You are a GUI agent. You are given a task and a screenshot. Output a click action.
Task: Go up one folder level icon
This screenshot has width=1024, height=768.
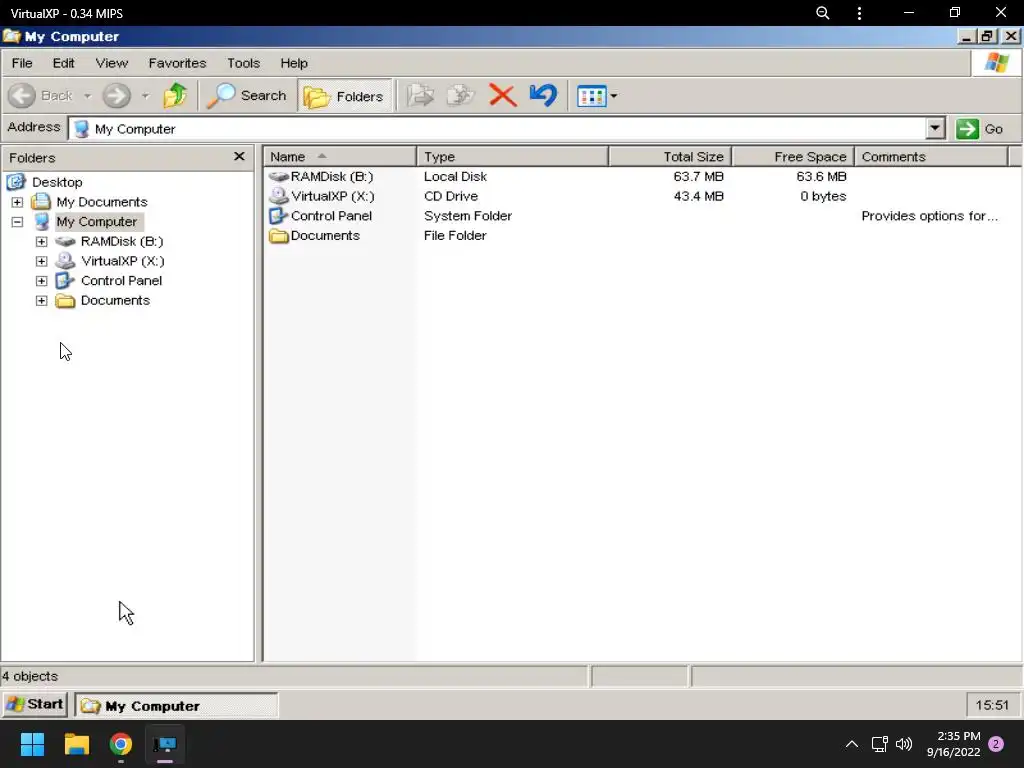pyautogui.click(x=175, y=96)
